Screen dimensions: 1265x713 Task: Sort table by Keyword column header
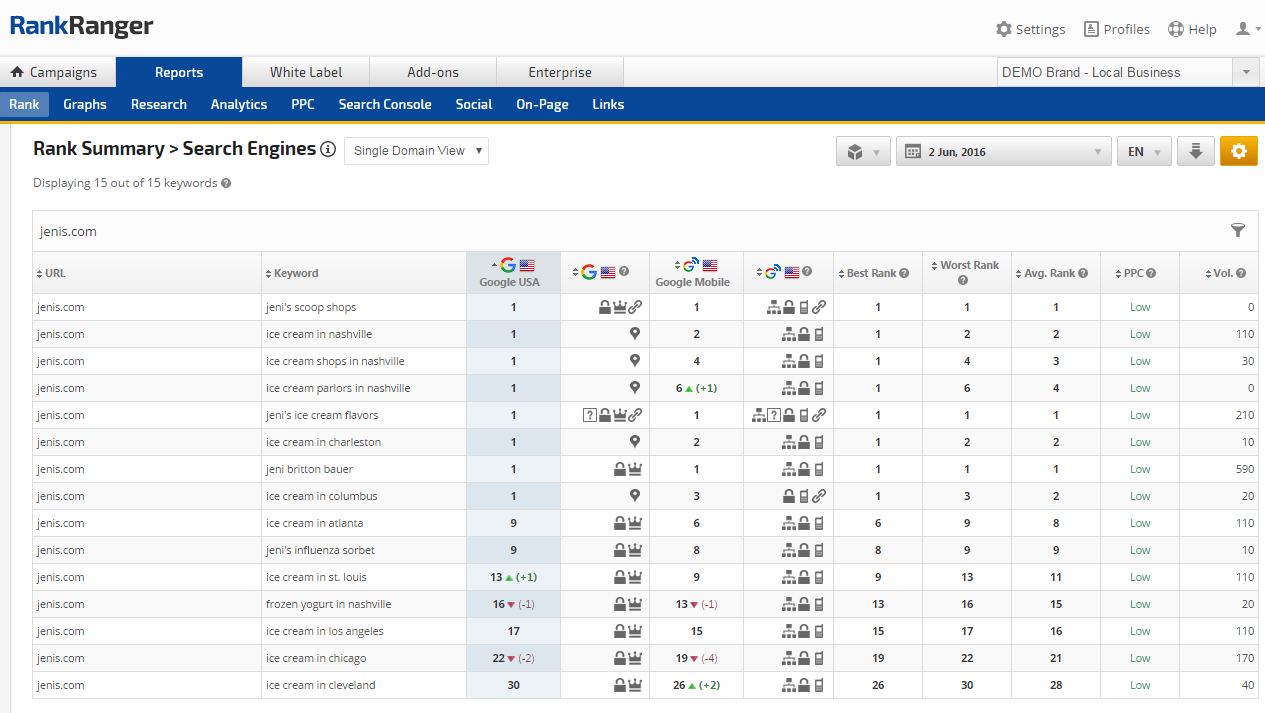296,273
